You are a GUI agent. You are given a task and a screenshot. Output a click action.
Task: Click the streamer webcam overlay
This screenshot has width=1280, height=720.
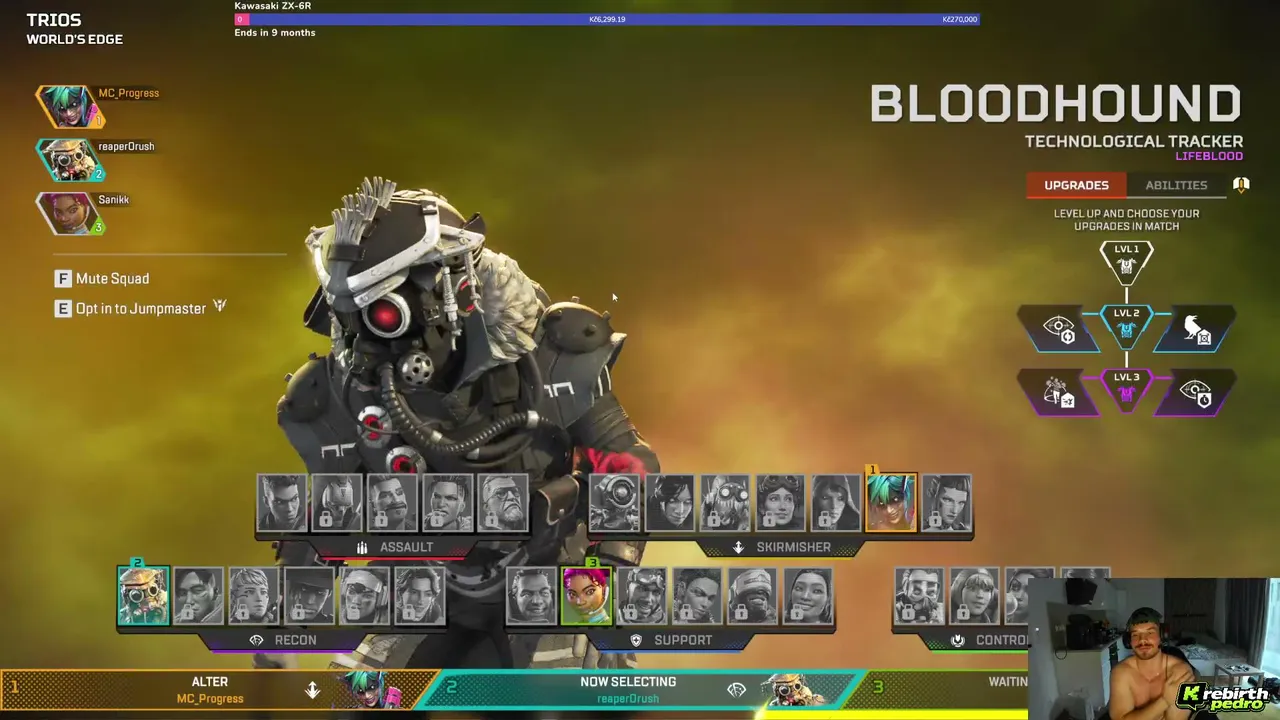[x=1154, y=649]
